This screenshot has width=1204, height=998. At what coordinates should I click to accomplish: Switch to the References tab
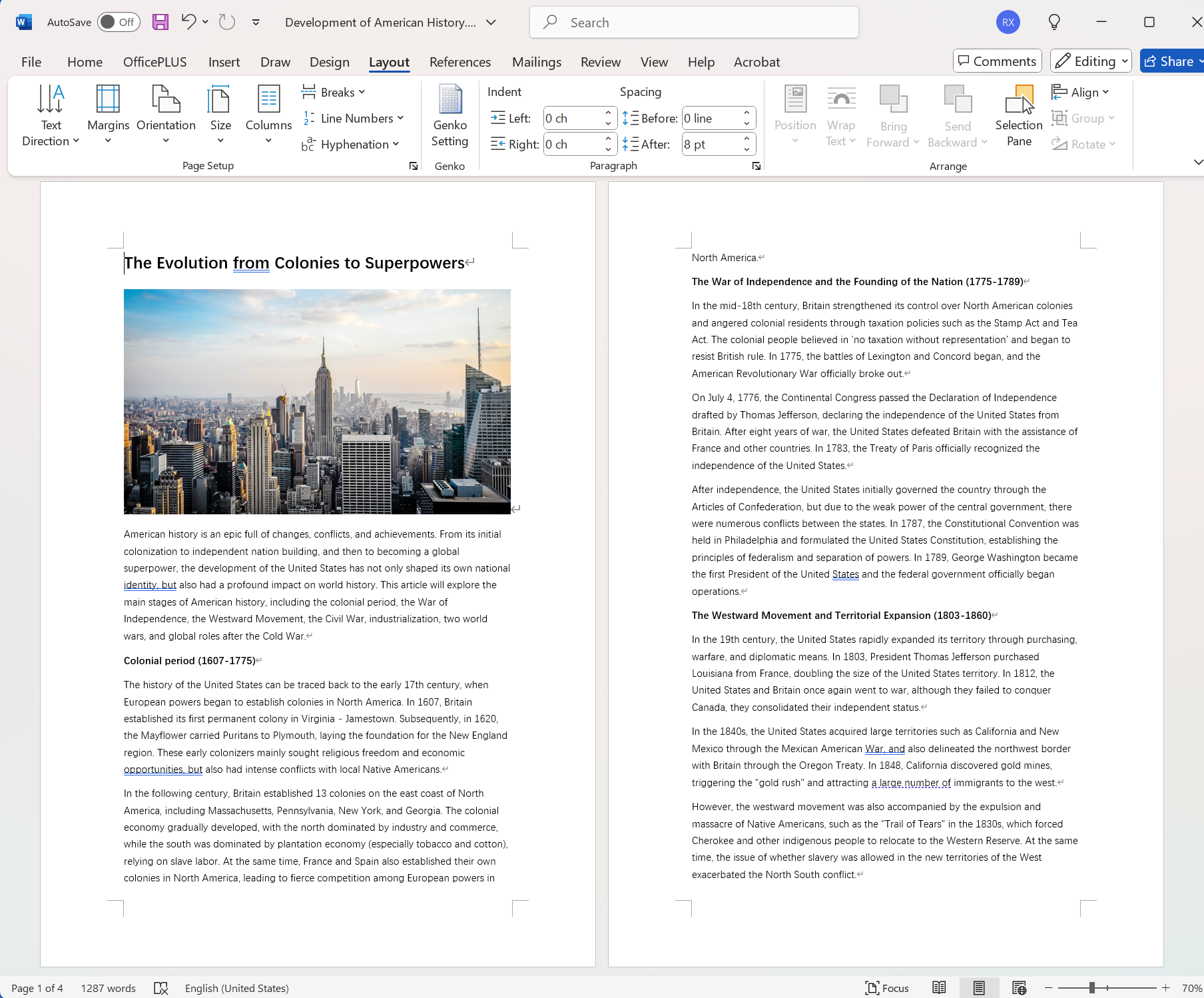[x=460, y=61]
